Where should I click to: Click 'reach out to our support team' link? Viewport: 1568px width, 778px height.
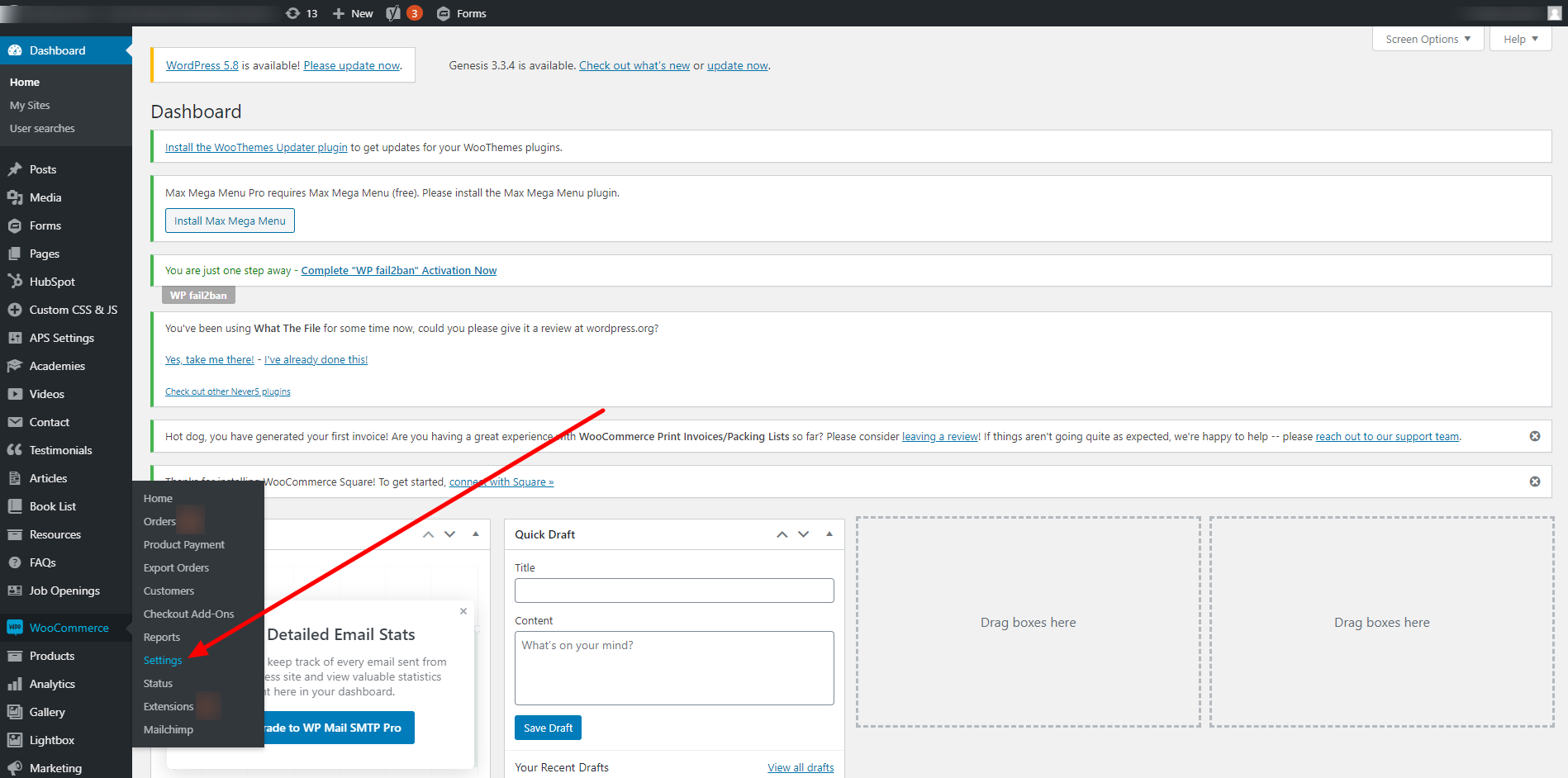pos(1388,436)
